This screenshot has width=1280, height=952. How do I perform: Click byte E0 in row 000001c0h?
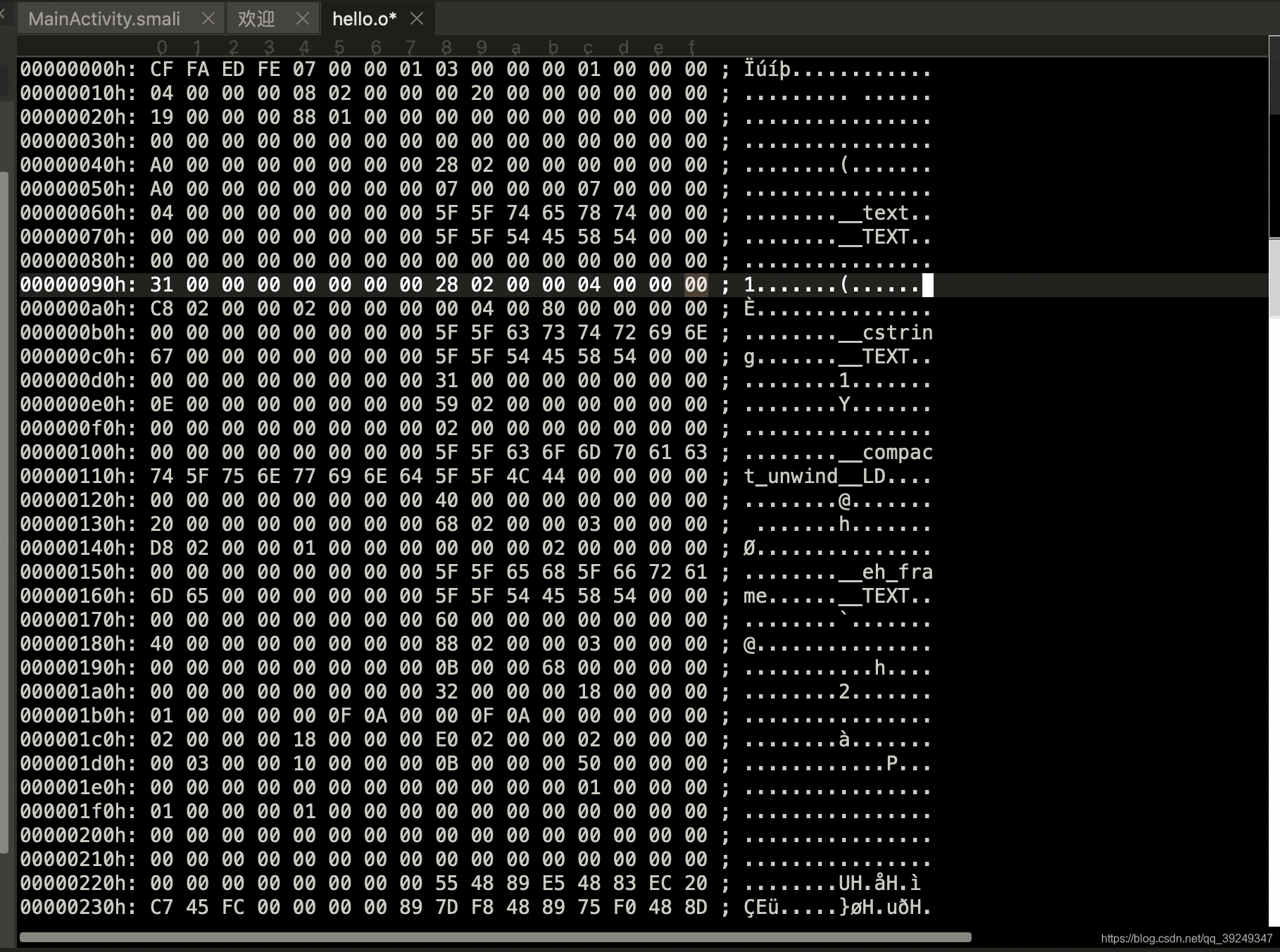pyautogui.click(x=446, y=739)
